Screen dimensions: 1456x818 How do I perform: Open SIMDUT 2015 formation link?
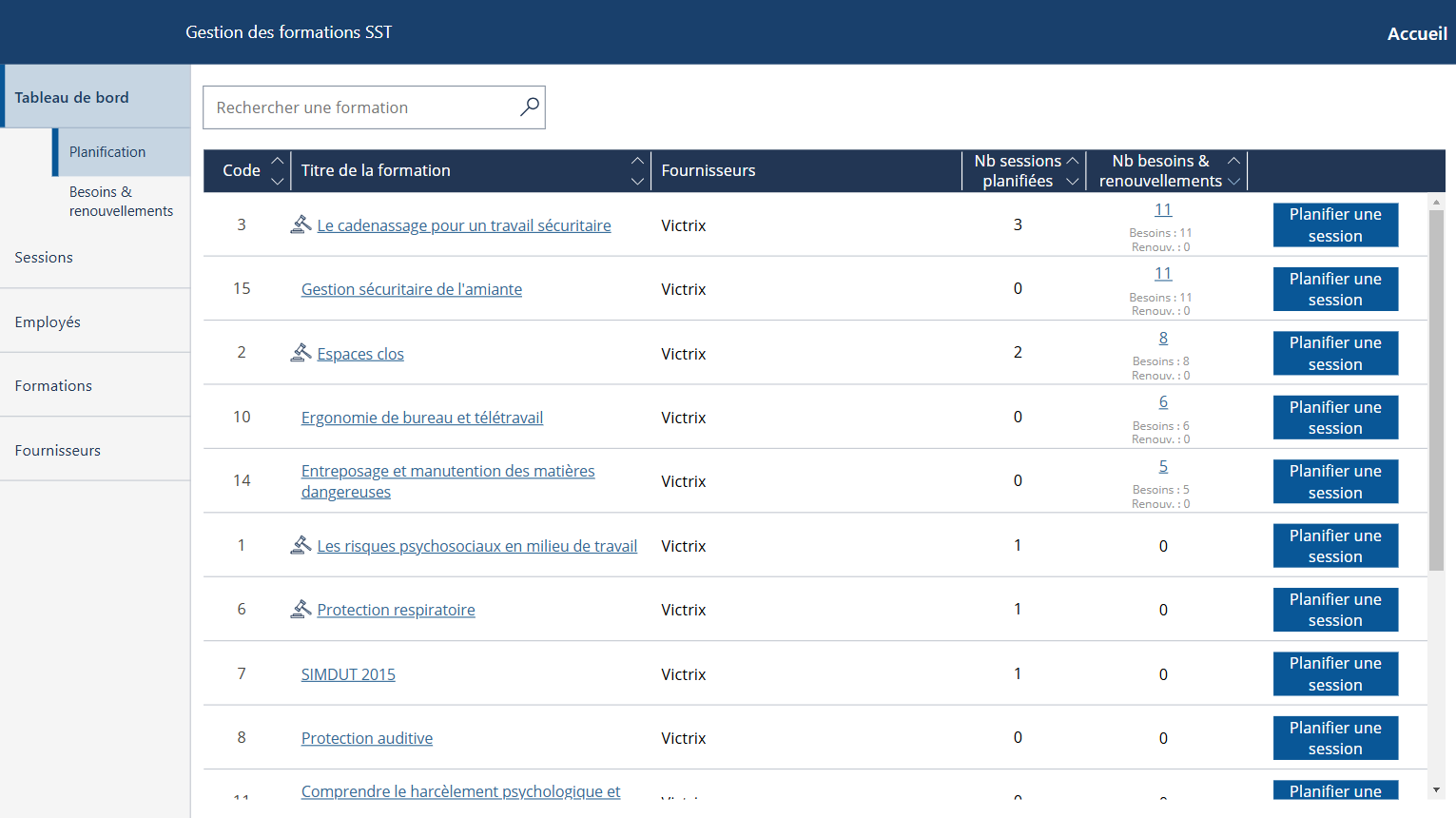[348, 674]
